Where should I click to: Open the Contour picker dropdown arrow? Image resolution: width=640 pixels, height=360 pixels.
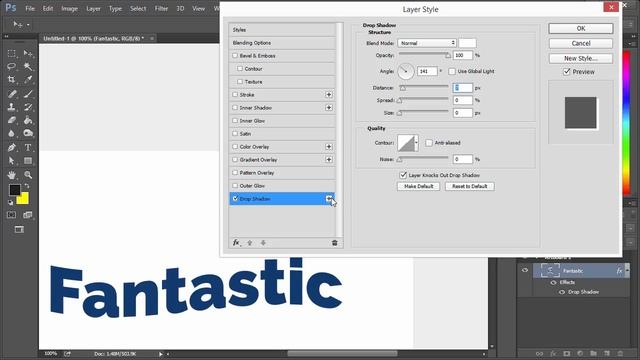coord(416,143)
